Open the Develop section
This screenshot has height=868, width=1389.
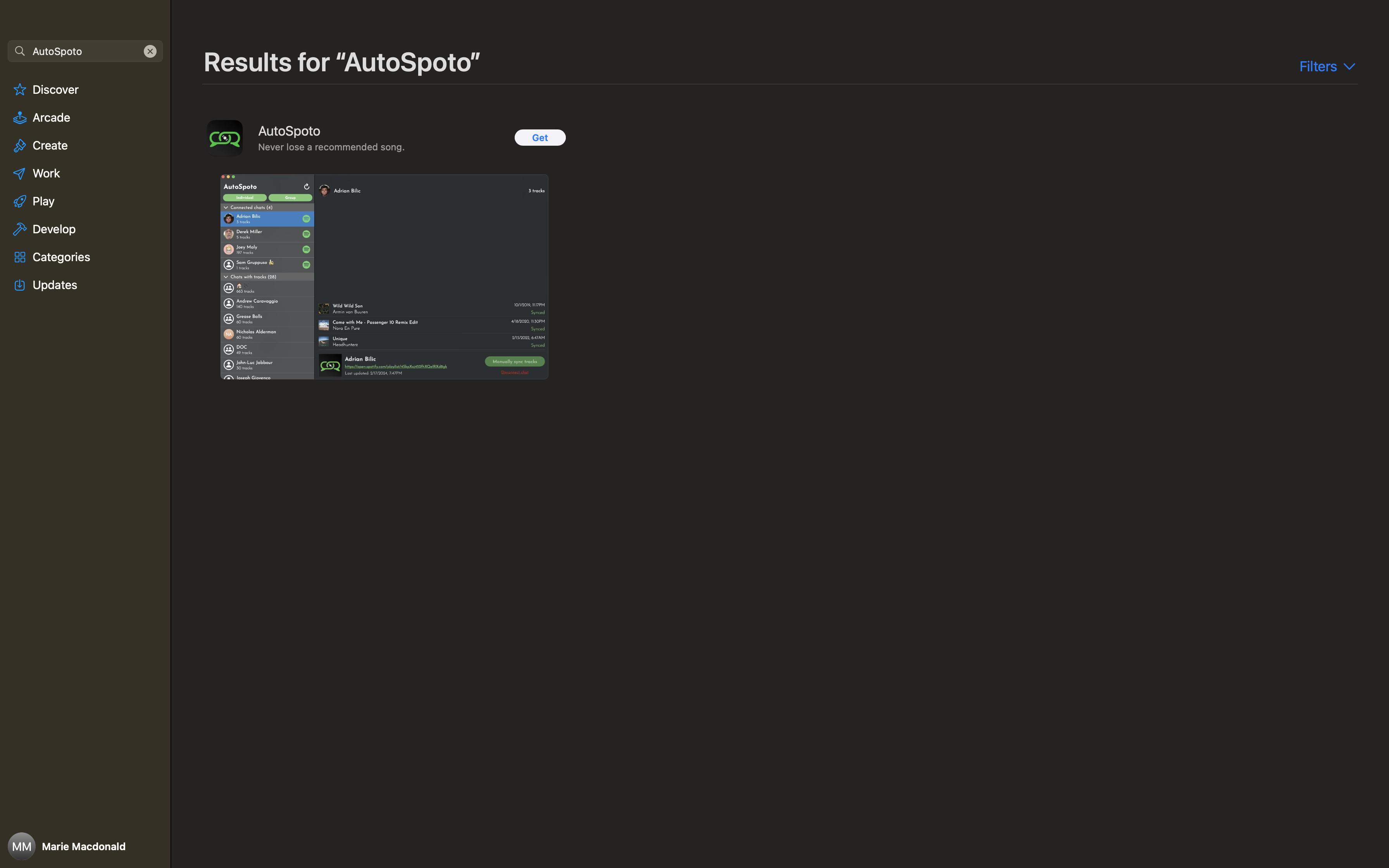(85, 229)
